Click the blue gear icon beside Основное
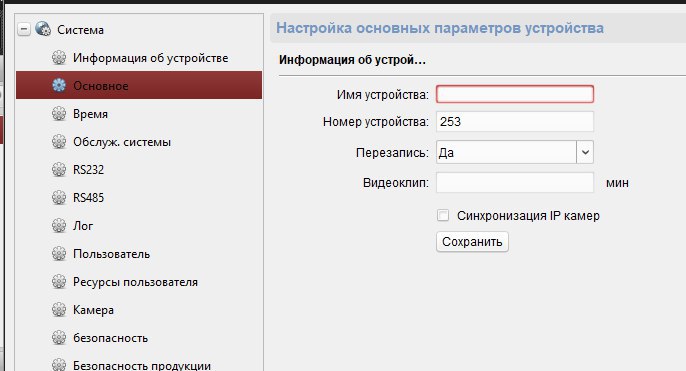This screenshot has width=686, height=371. click(x=59, y=85)
